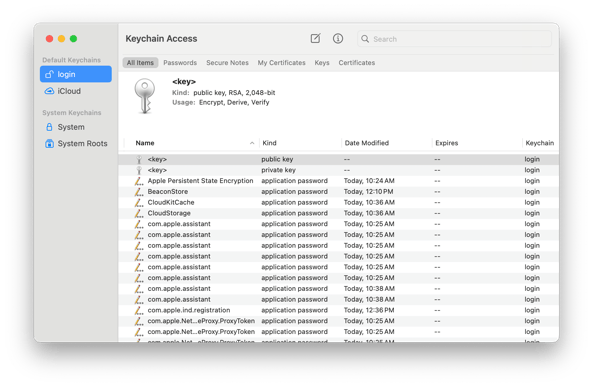Click the key icon on the private key row
The width and height of the screenshot is (593, 387).
[139, 170]
